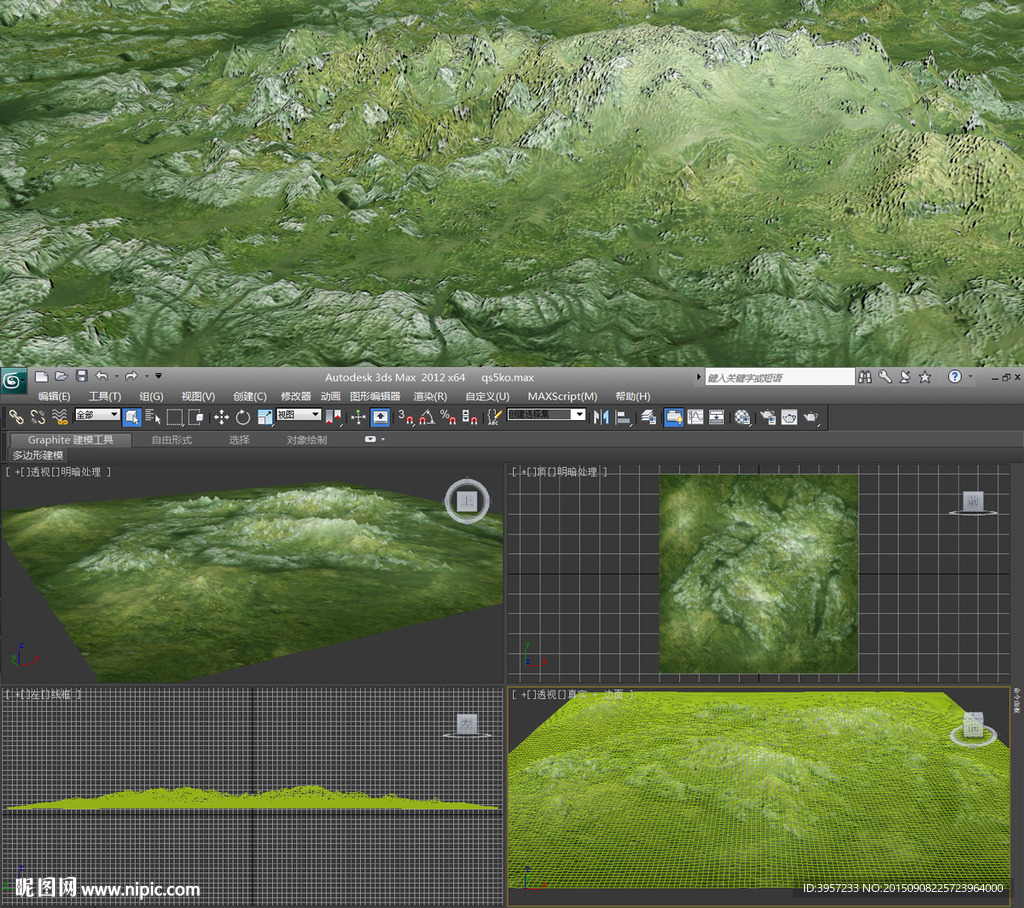Select the Select and Move tool
This screenshot has height=908, width=1024.
pos(223,417)
